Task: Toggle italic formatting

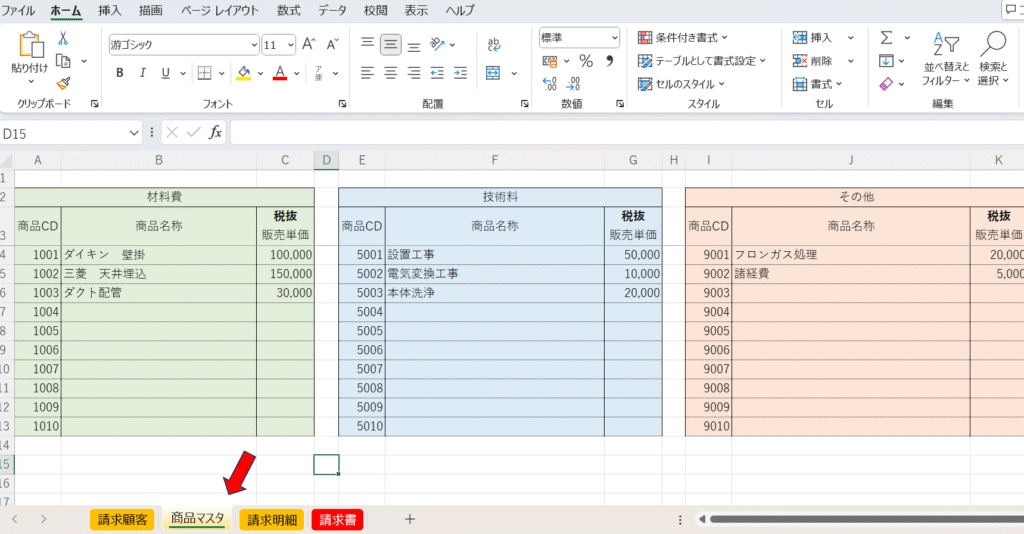Action: [x=143, y=73]
